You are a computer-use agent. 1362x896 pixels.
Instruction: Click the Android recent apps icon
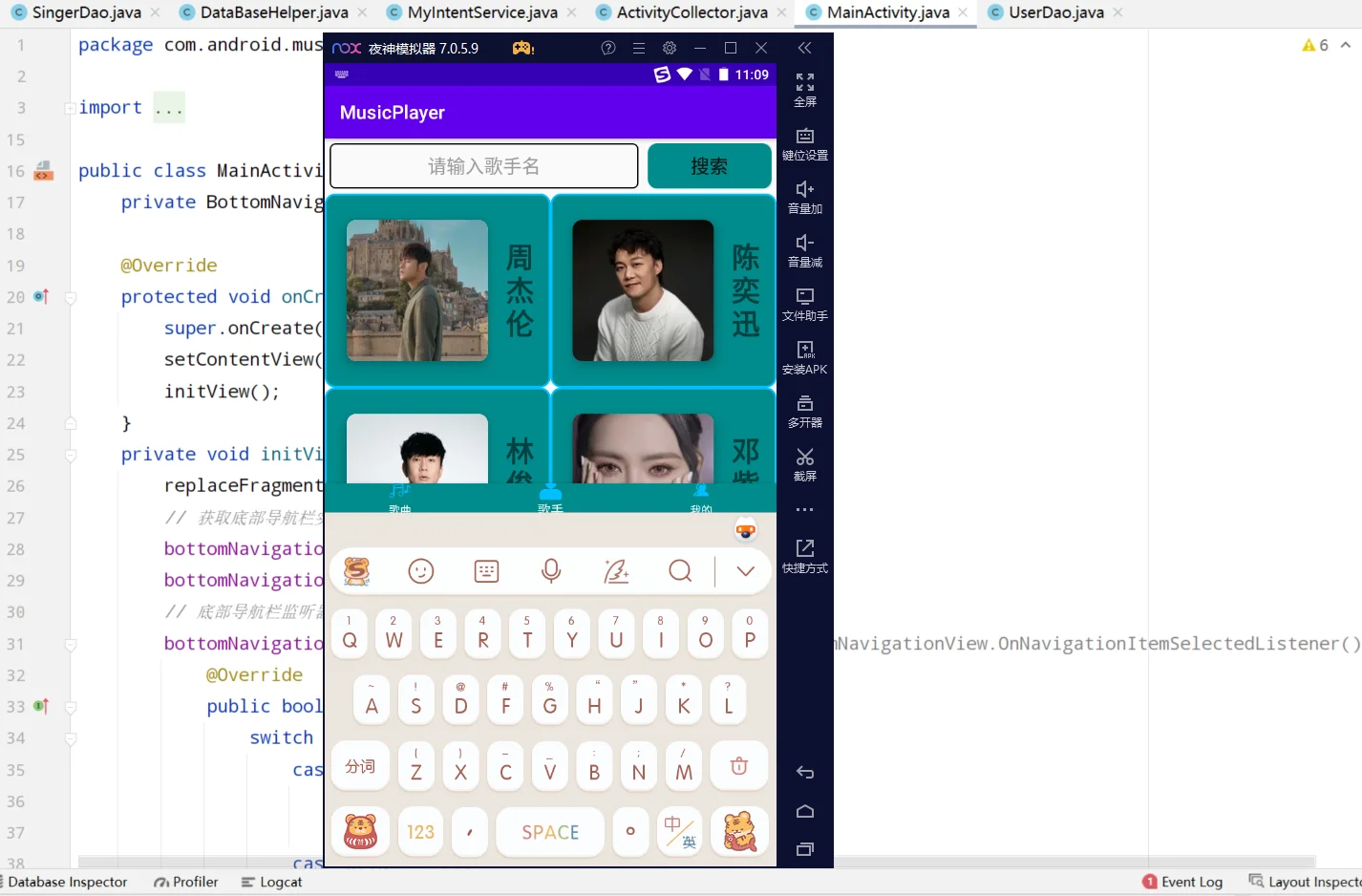coord(805,849)
